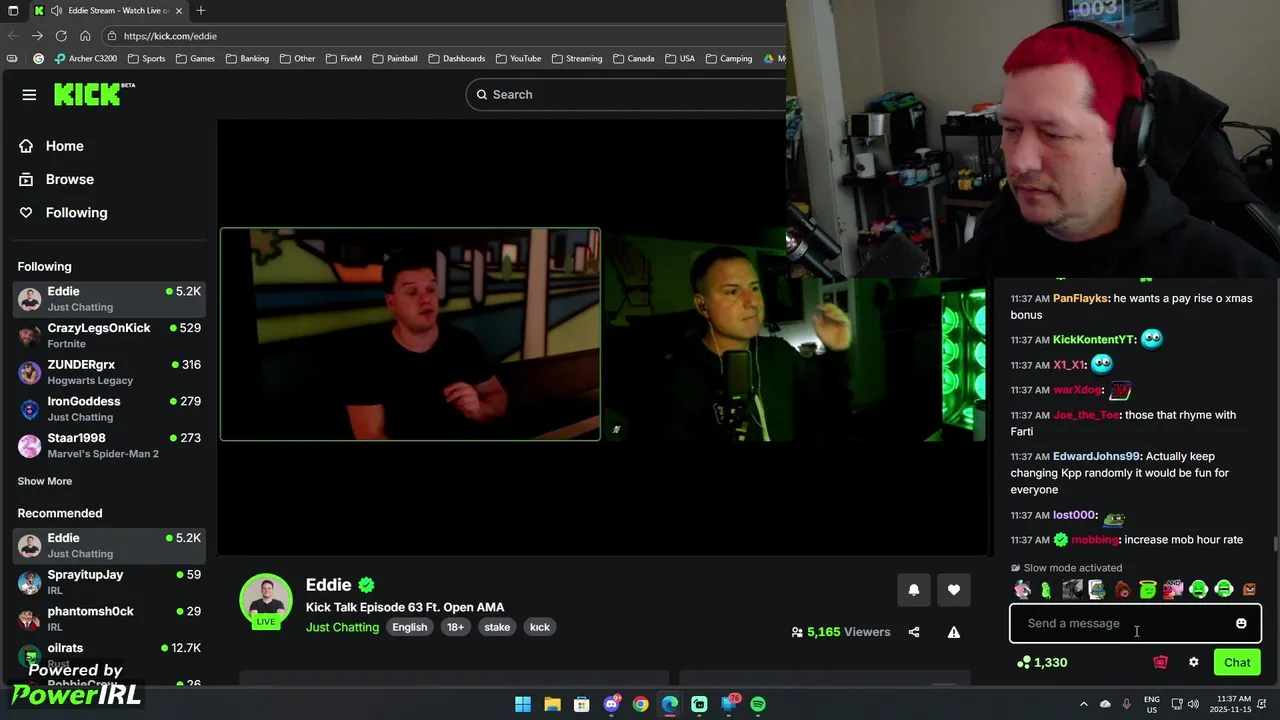Show hidden system tray icons
This screenshot has height=720, width=1280.
[x=1083, y=704]
